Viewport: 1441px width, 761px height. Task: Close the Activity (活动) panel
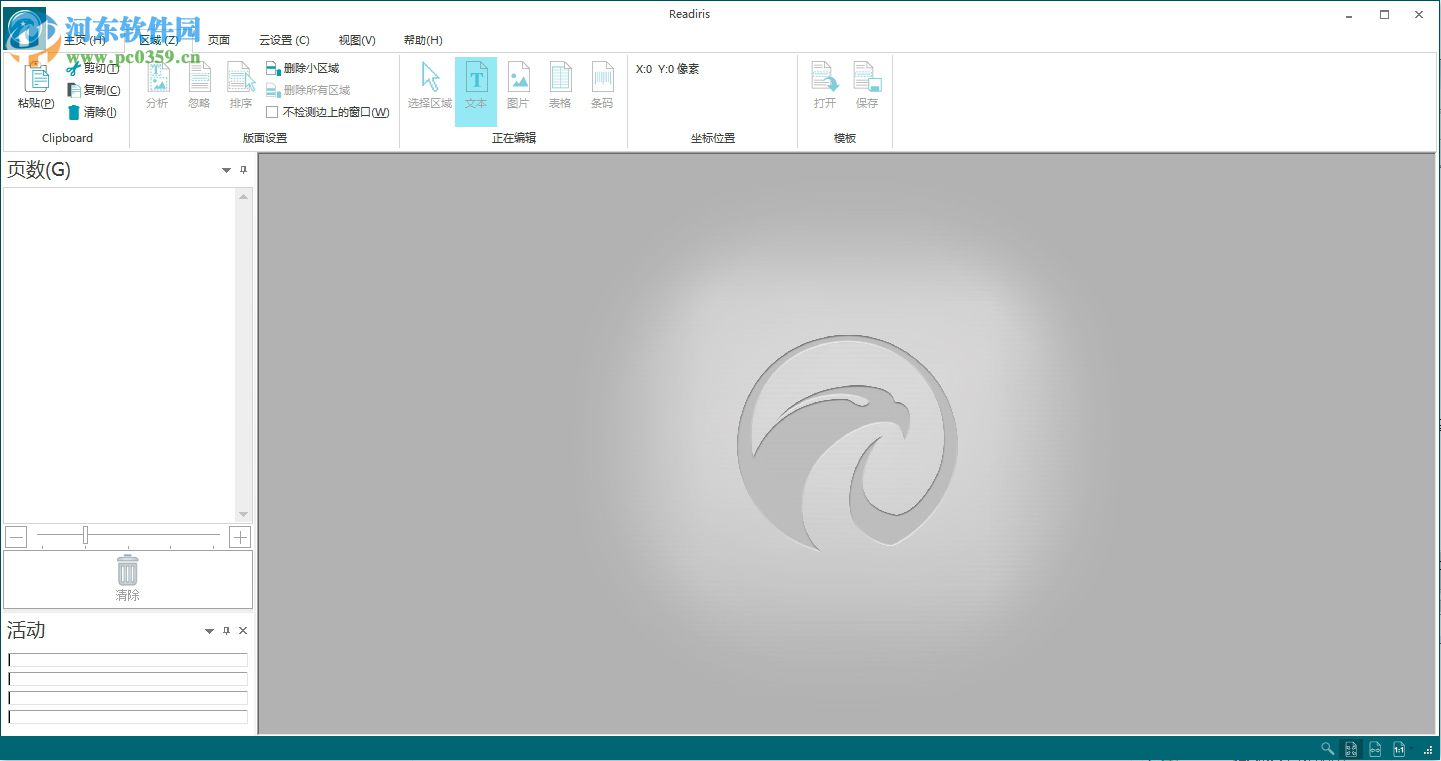243,631
